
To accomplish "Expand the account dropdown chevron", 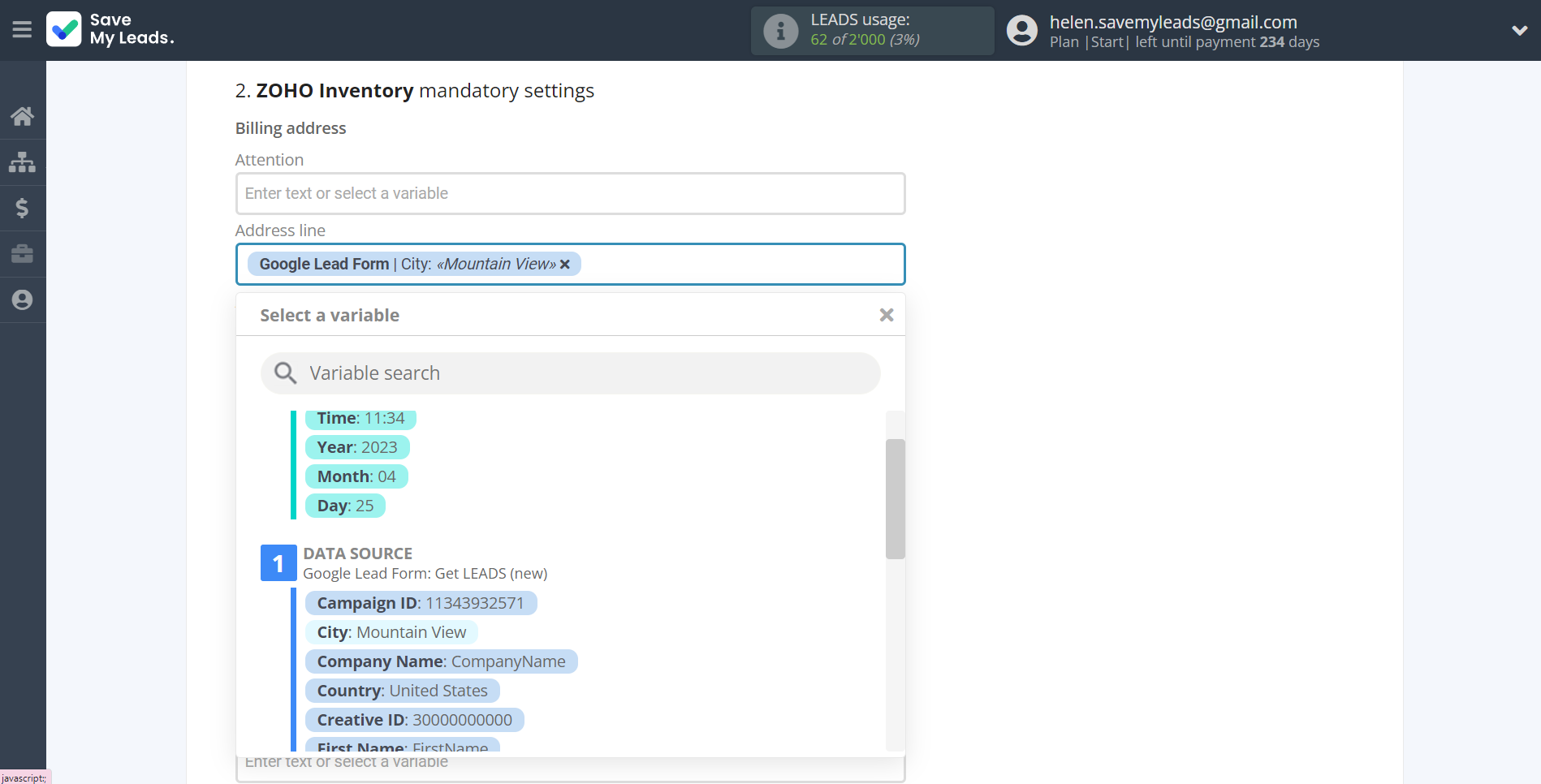I will 1519,31.
